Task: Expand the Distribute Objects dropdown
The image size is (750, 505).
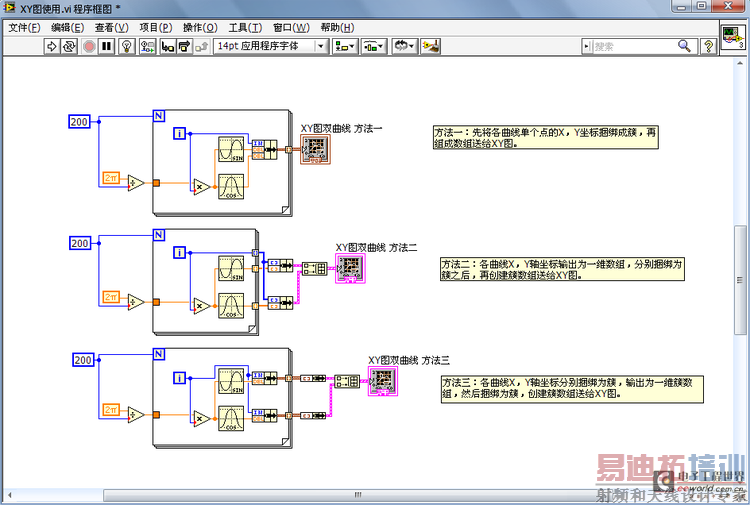Action: pos(374,46)
